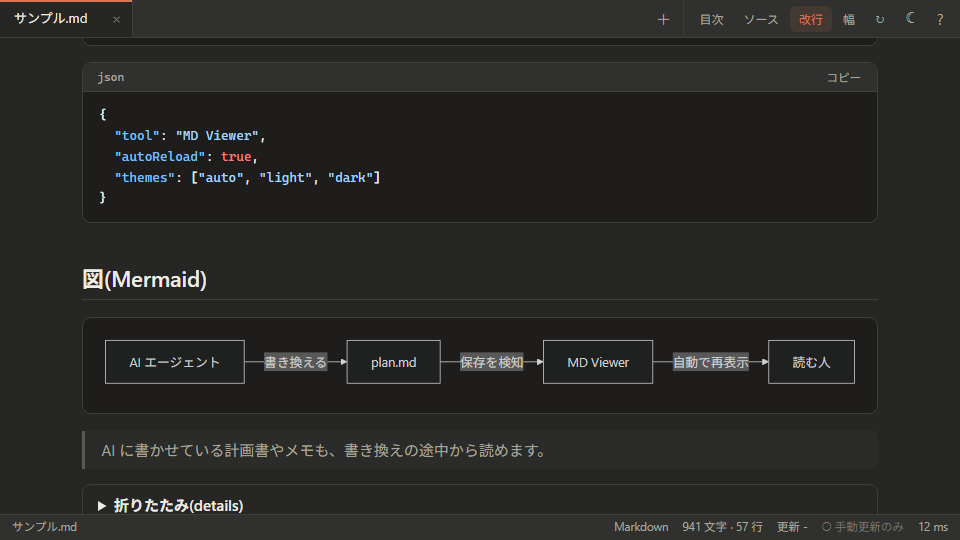Copy the json code block with コピー
This screenshot has height=540, width=960.
[844, 77]
